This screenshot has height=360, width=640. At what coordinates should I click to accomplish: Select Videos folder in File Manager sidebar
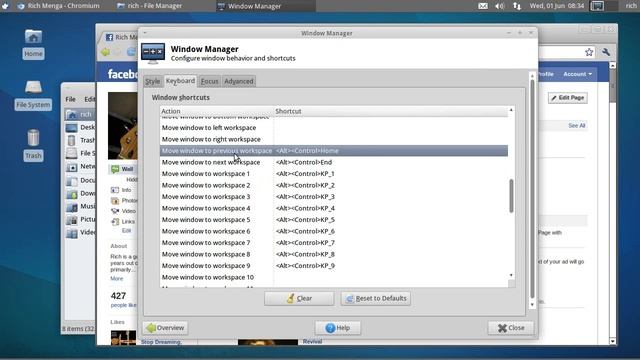click(x=80, y=233)
